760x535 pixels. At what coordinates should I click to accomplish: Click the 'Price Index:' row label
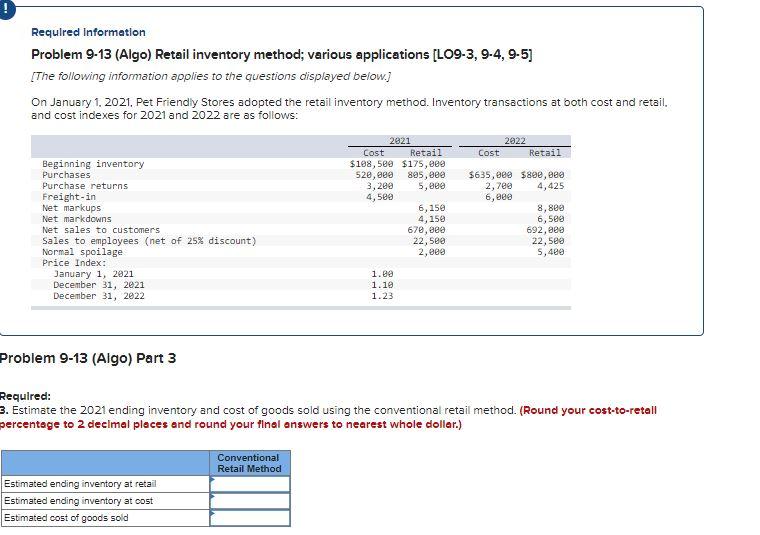(74, 263)
